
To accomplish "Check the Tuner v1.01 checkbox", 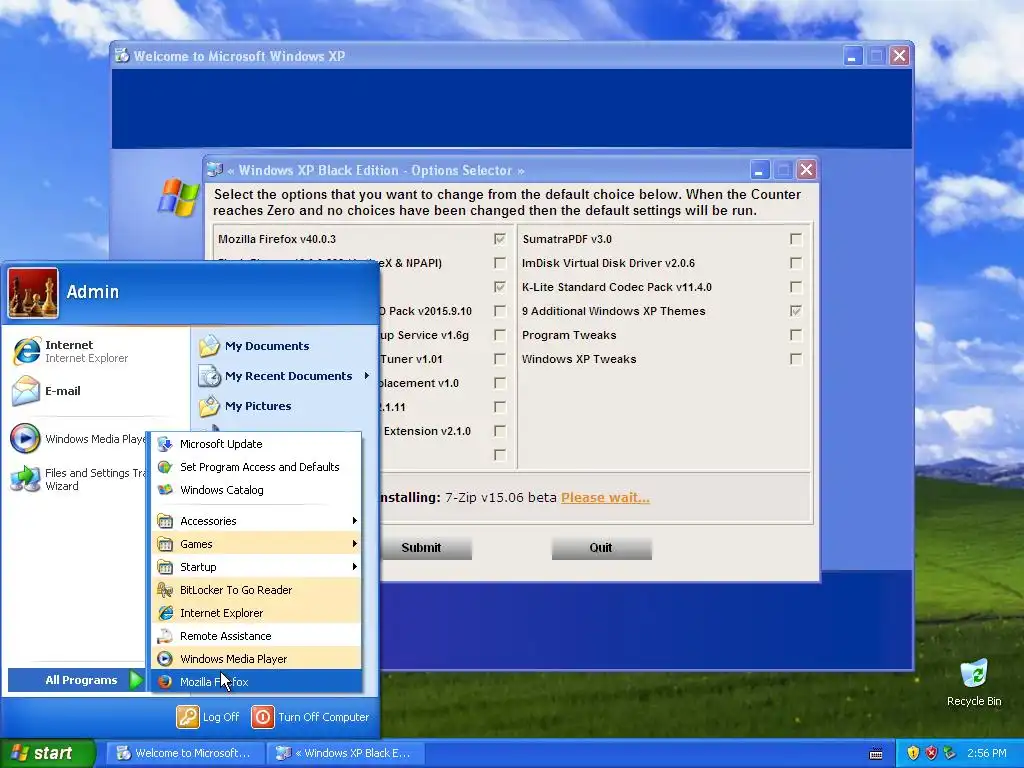I will (500, 359).
